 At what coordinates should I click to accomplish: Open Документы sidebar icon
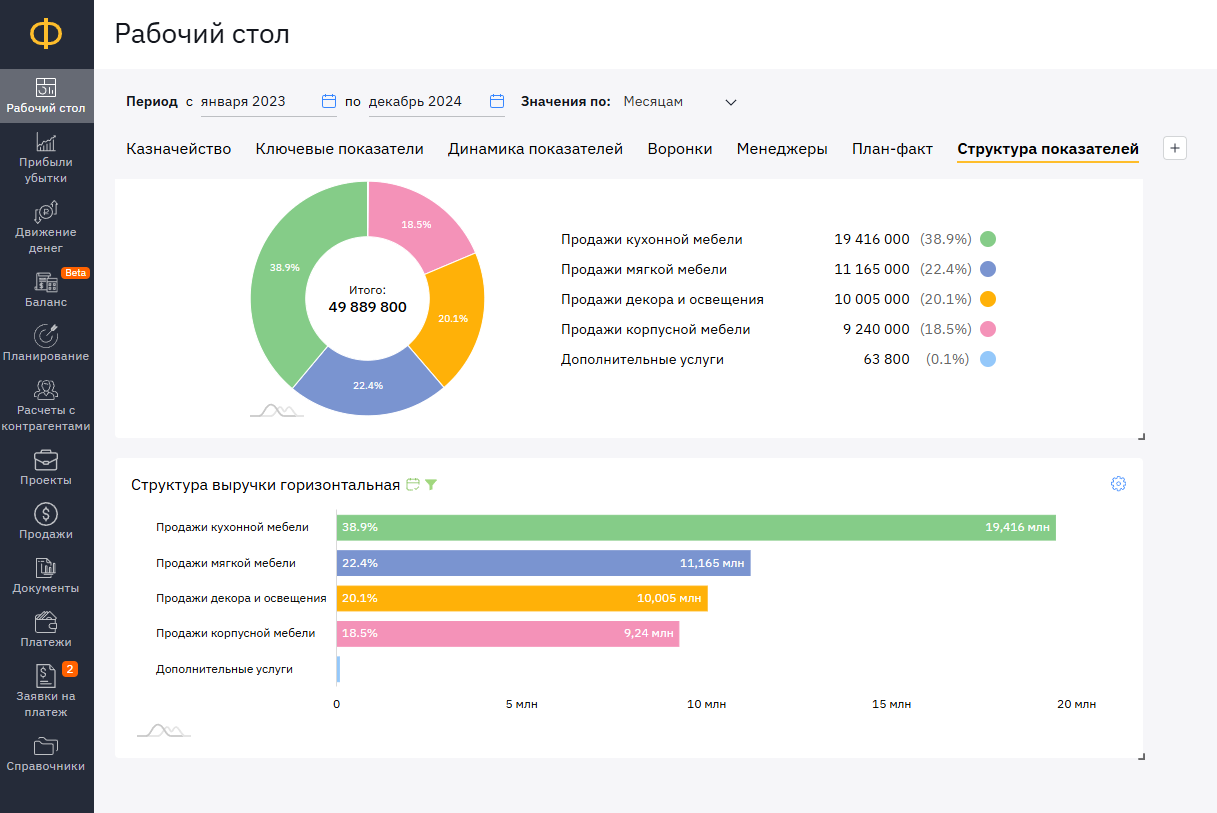tap(46, 568)
